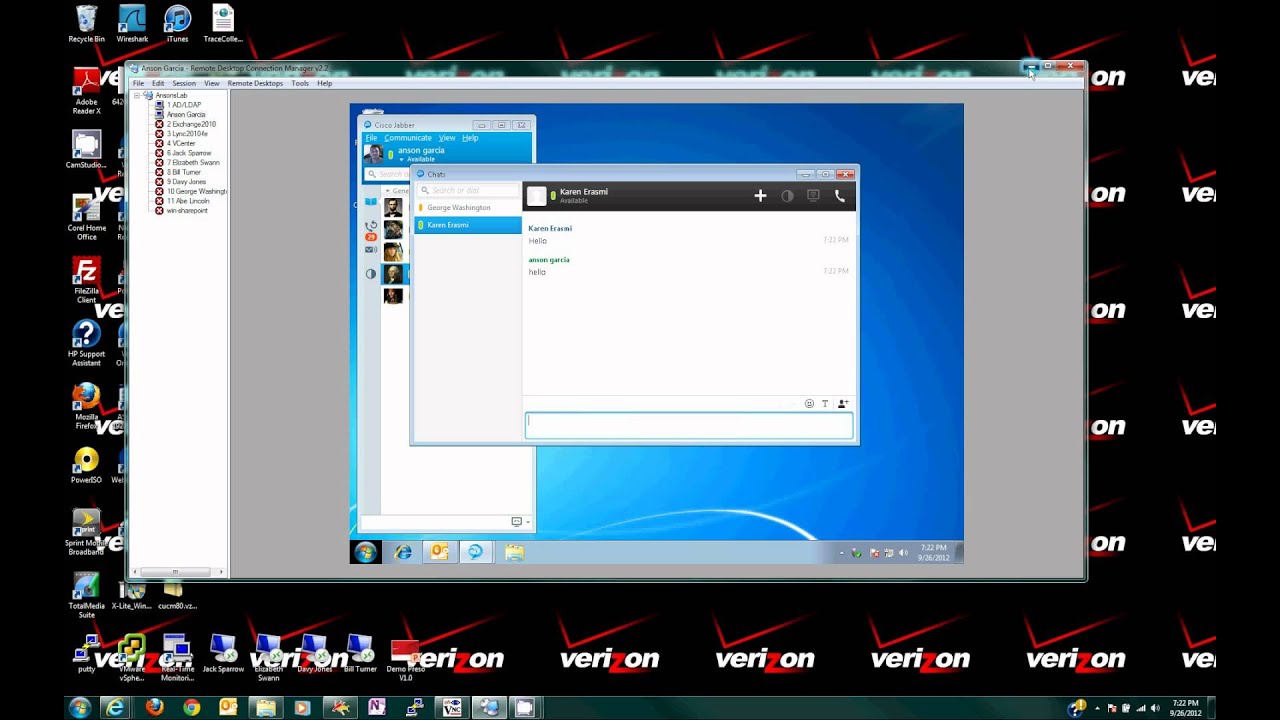
Task: Click the host Windows Start button
Action: point(80,708)
